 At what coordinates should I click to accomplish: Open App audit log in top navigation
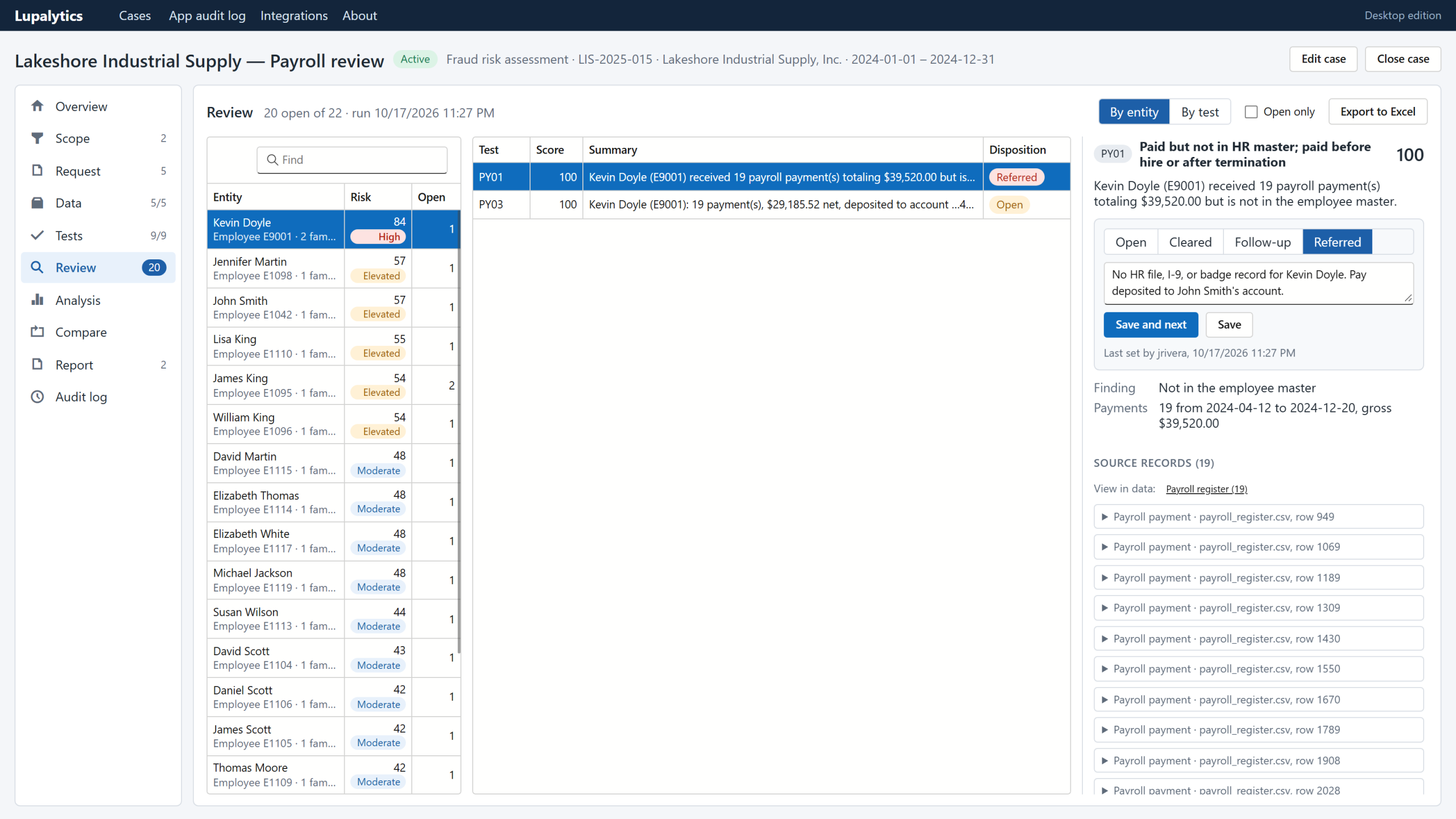207,15
